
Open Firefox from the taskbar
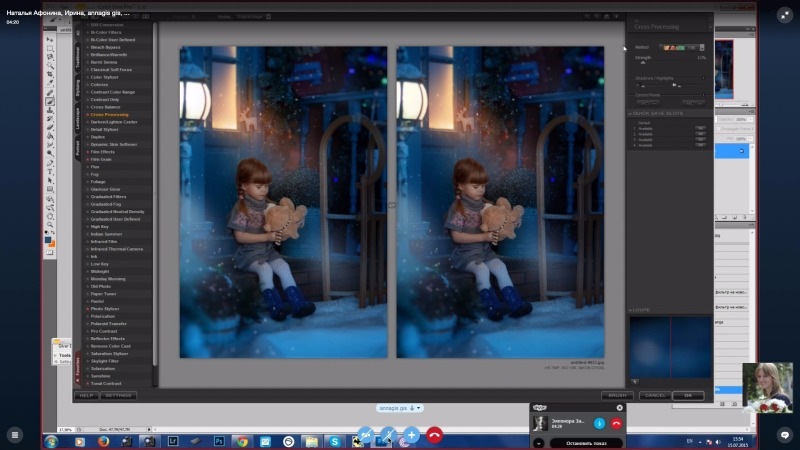tap(103, 441)
